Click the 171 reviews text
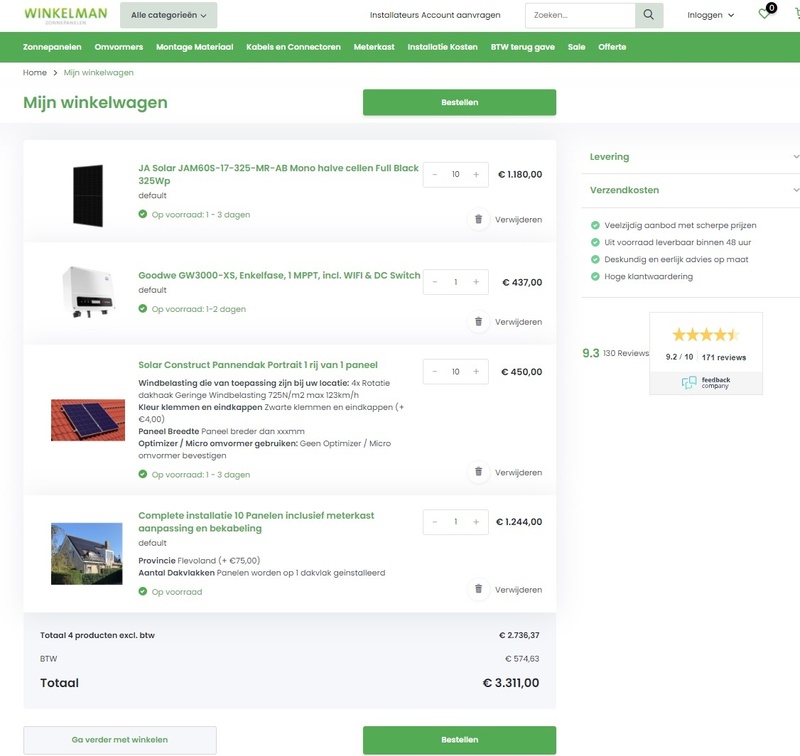The width and height of the screenshot is (800, 756). [723, 357]
